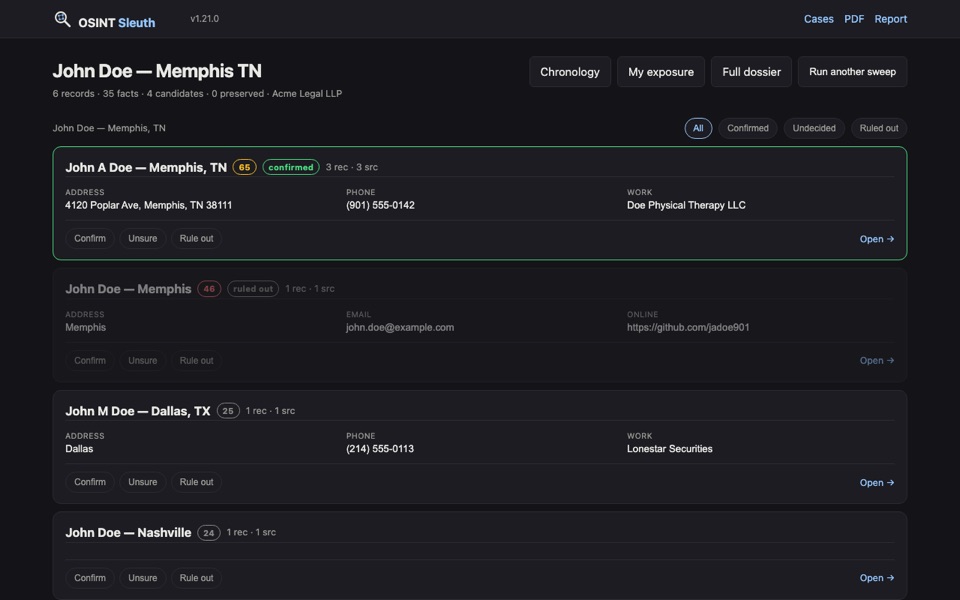Click the score badge 65 on John A Doe
This screenshot has width=960, height=600.
tap(244, 167)
